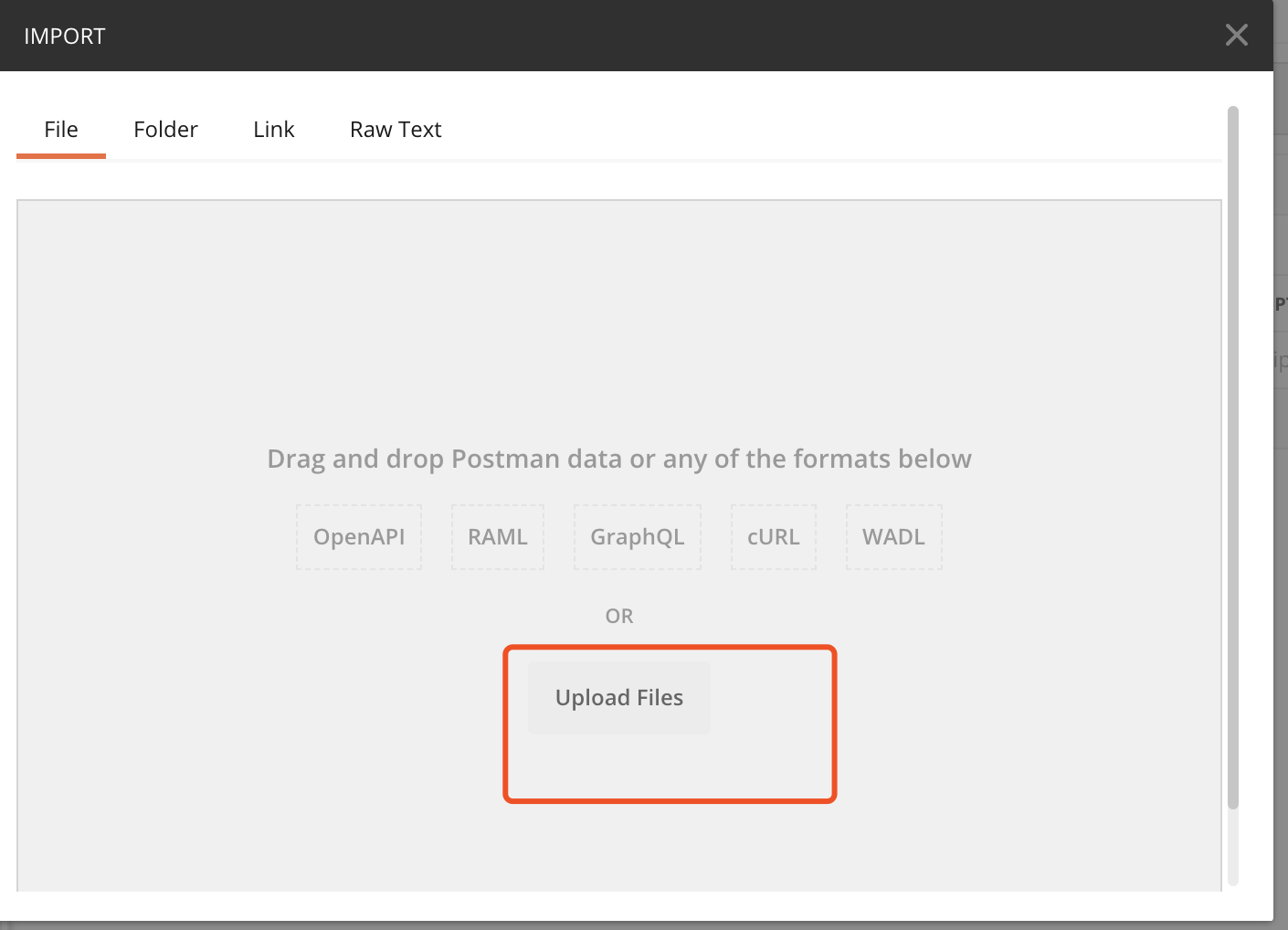Click the Upload Files button

619,698
